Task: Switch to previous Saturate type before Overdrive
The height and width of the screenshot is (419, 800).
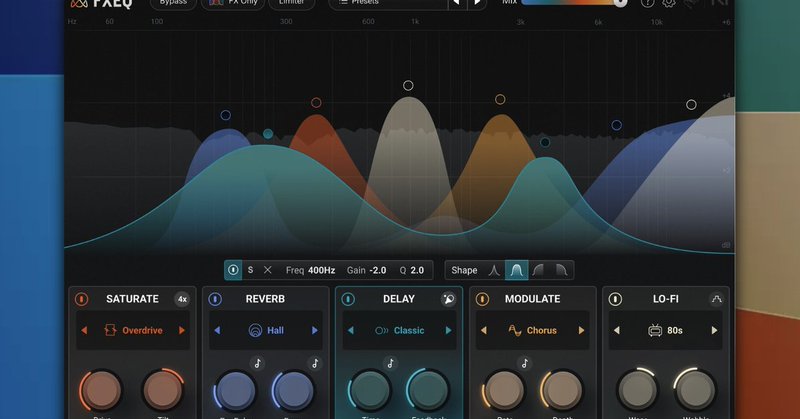Action: 84,331
